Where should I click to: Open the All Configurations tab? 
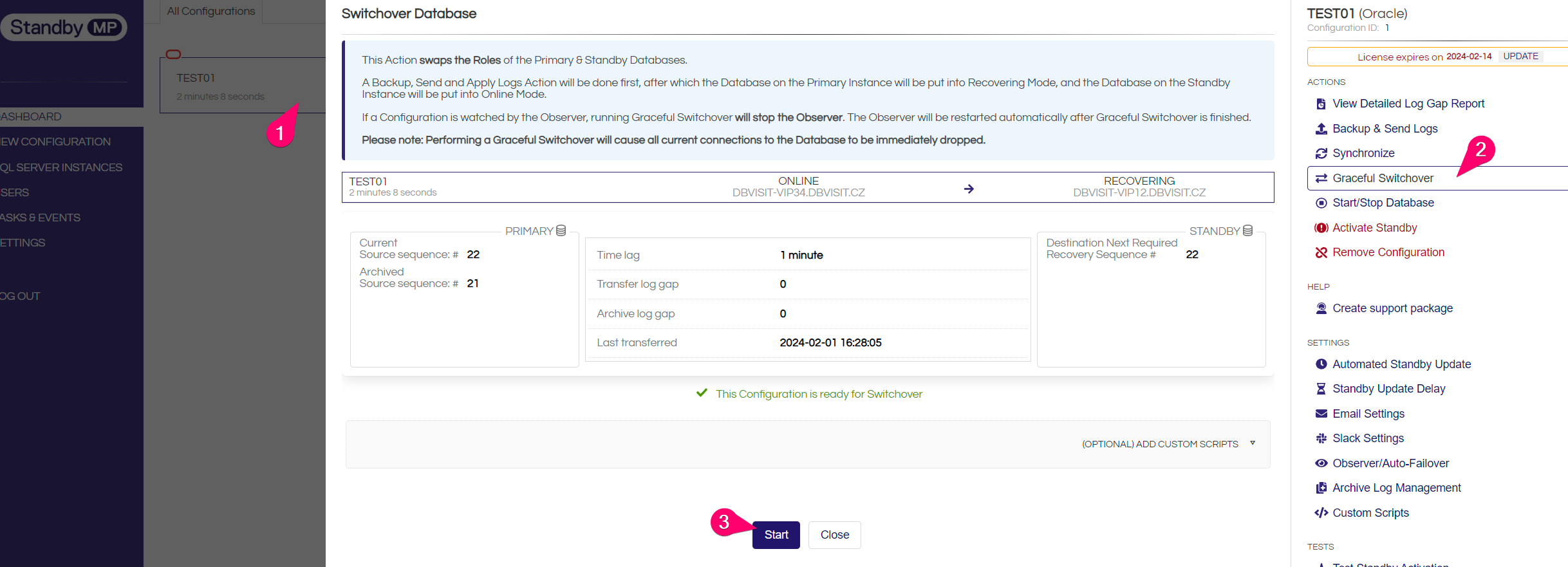[x=210, y=11]
